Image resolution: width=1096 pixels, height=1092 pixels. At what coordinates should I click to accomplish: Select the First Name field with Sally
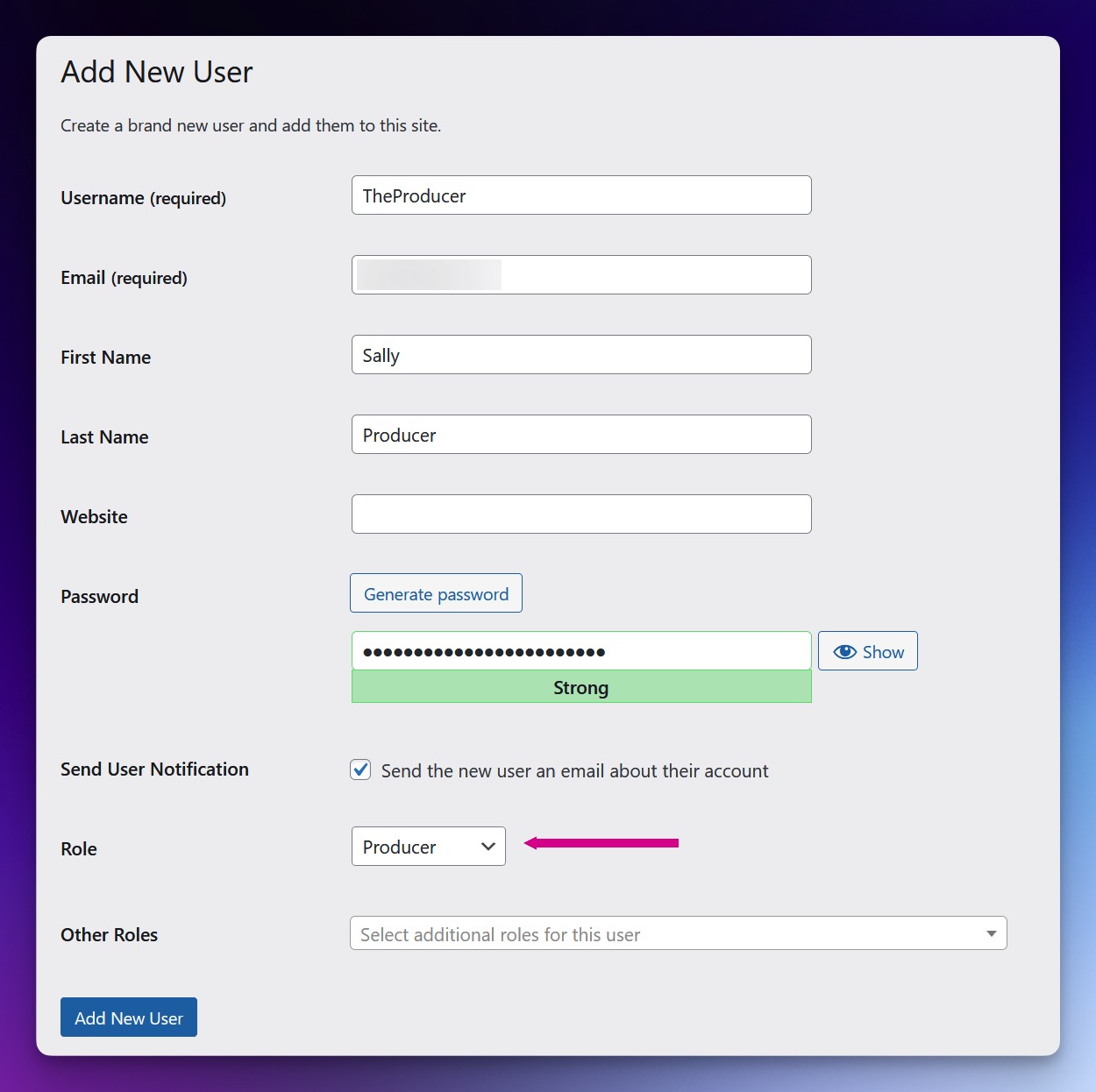click(581, 355)
